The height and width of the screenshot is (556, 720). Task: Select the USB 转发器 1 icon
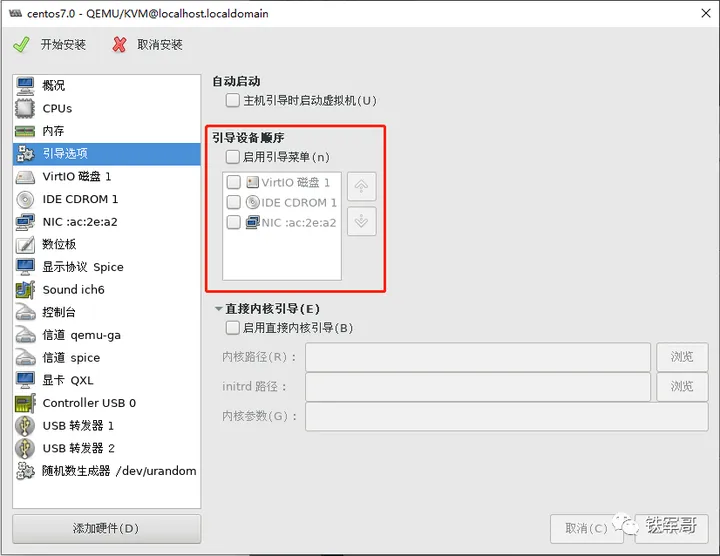coord(25,426)
